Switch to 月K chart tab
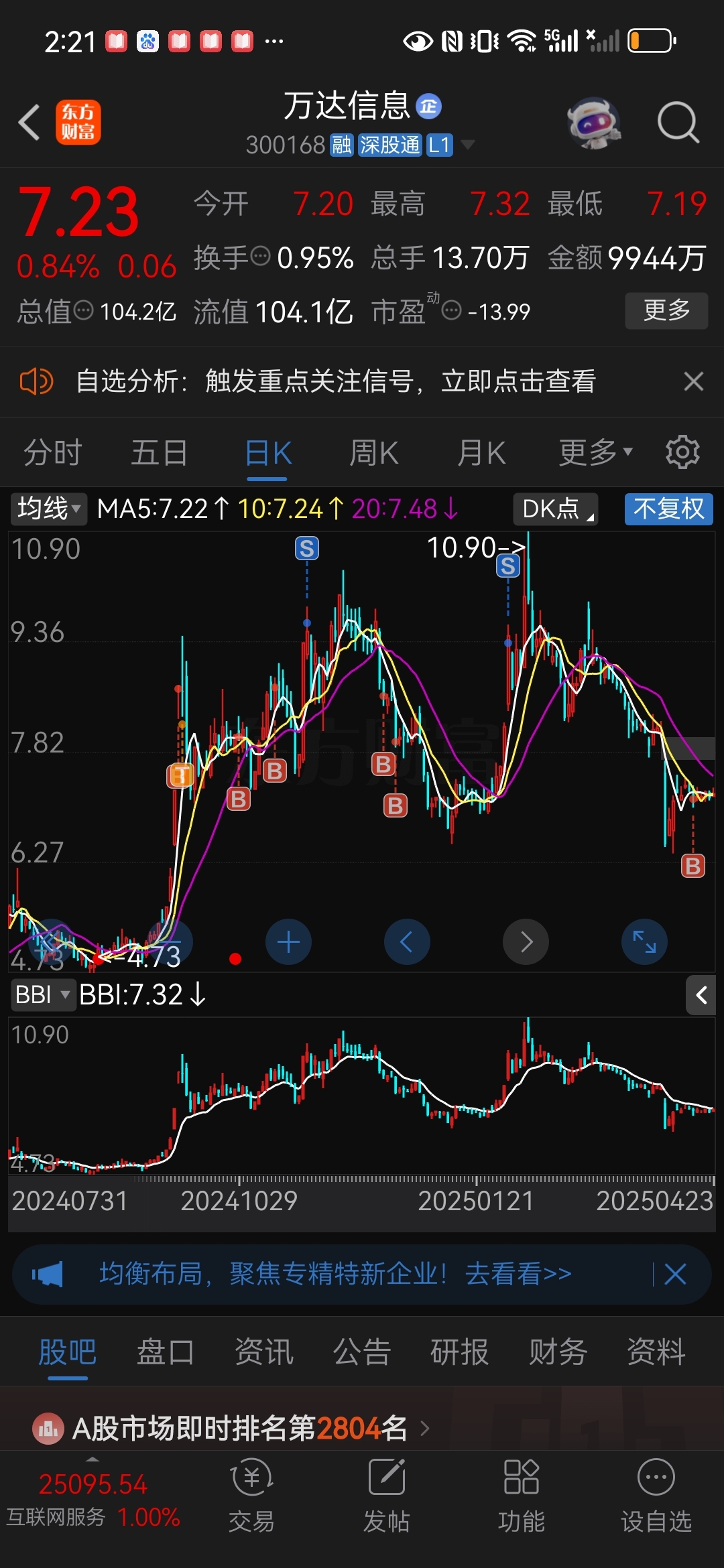This screenshot has height=1568, width=724. tap(481, 453)
